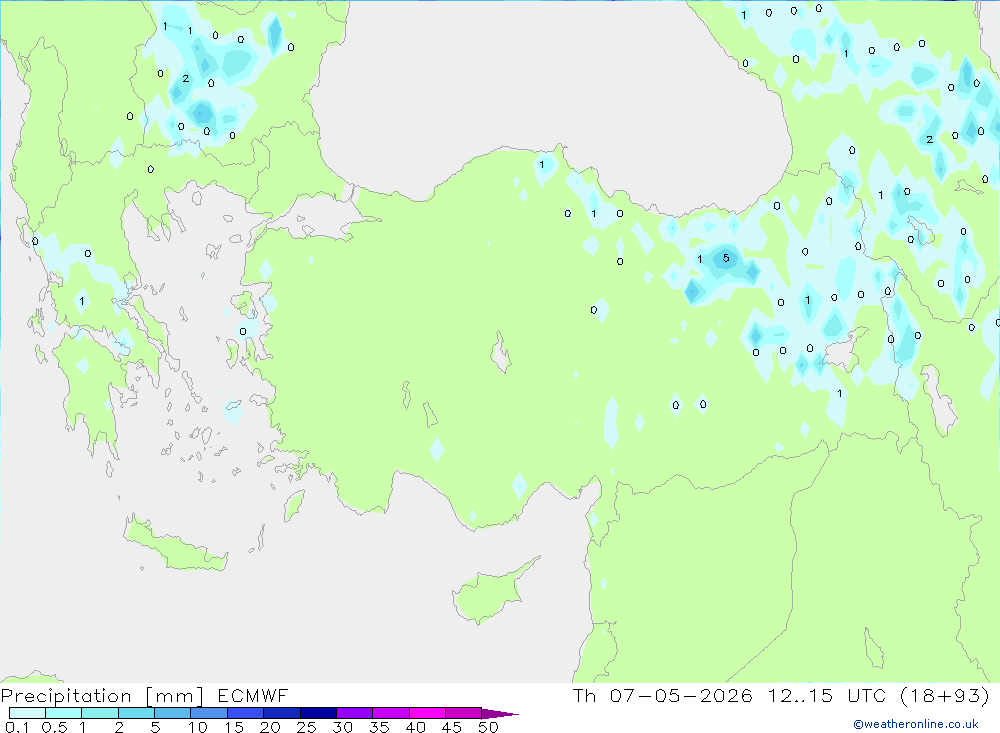The image size is (1000, 733).
Task: Select the 1–2 mm legend swatch
Action: coord(100,713)
